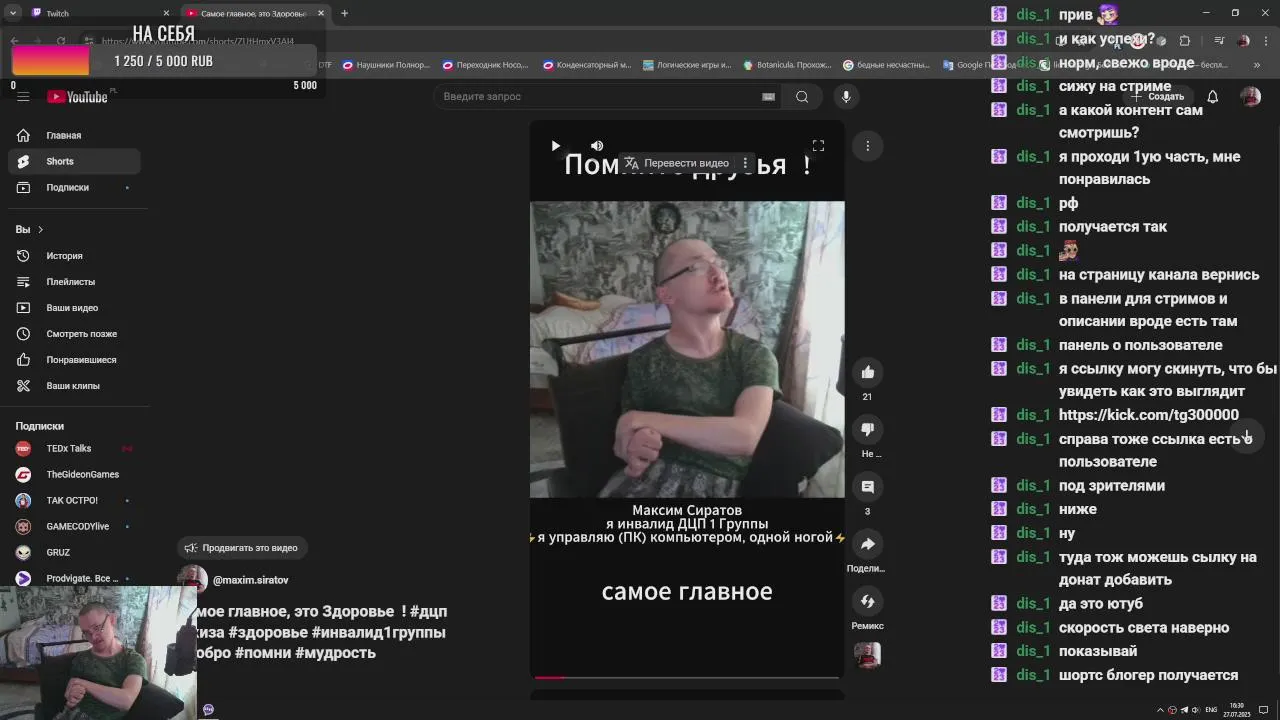
Task: Open Главная in the sidebar
Action: tap(75, 135)
